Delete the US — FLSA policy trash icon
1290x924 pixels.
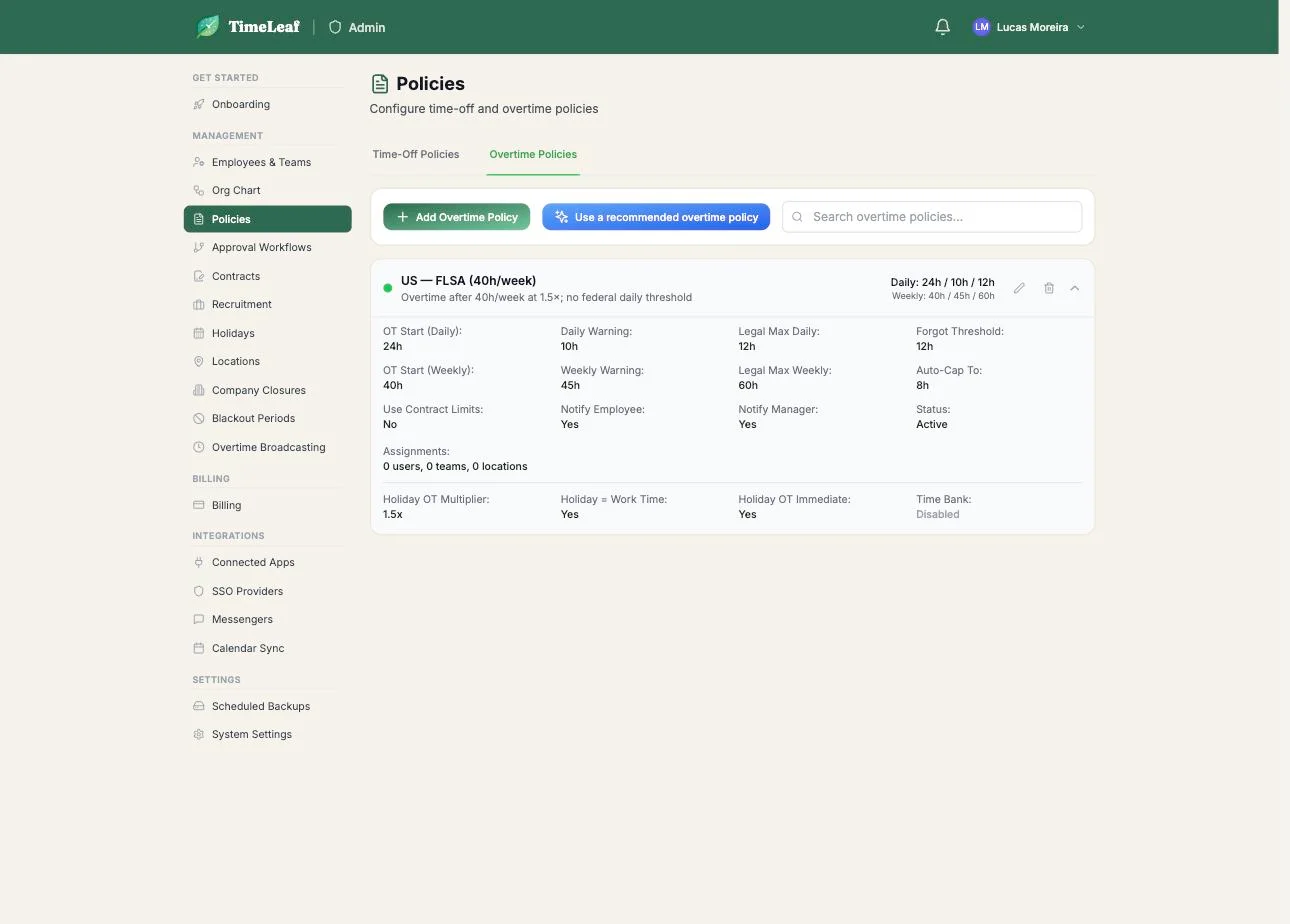(1049, 288)
